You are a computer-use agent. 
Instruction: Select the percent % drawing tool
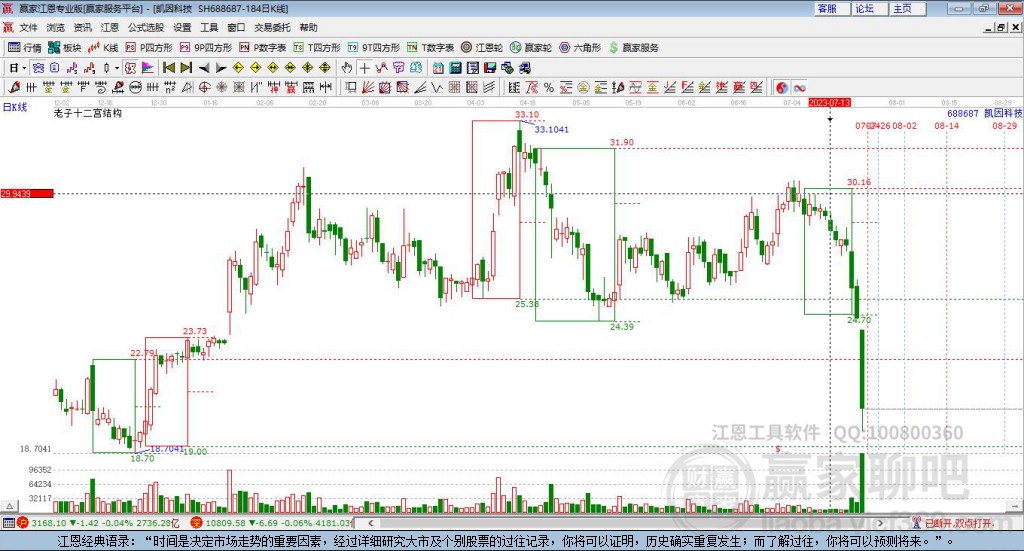pyautogui.click(x=549, y=87)
